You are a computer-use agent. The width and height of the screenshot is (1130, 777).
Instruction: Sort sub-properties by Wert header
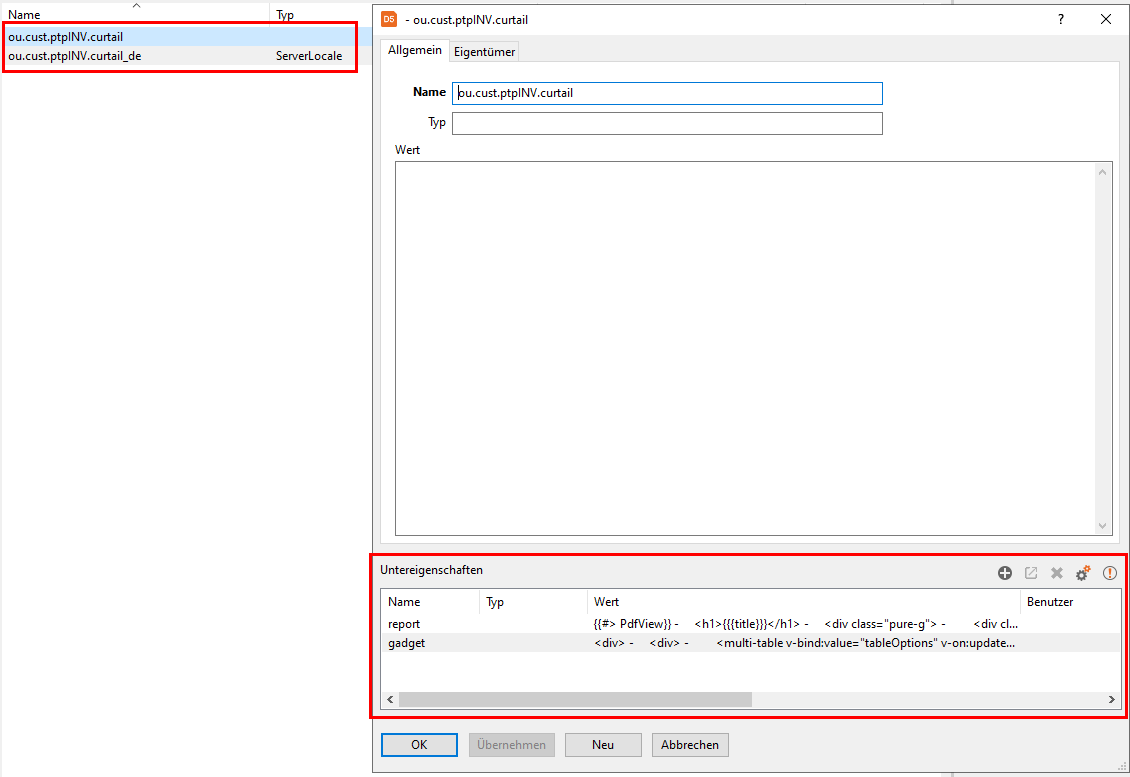point(804,602)
